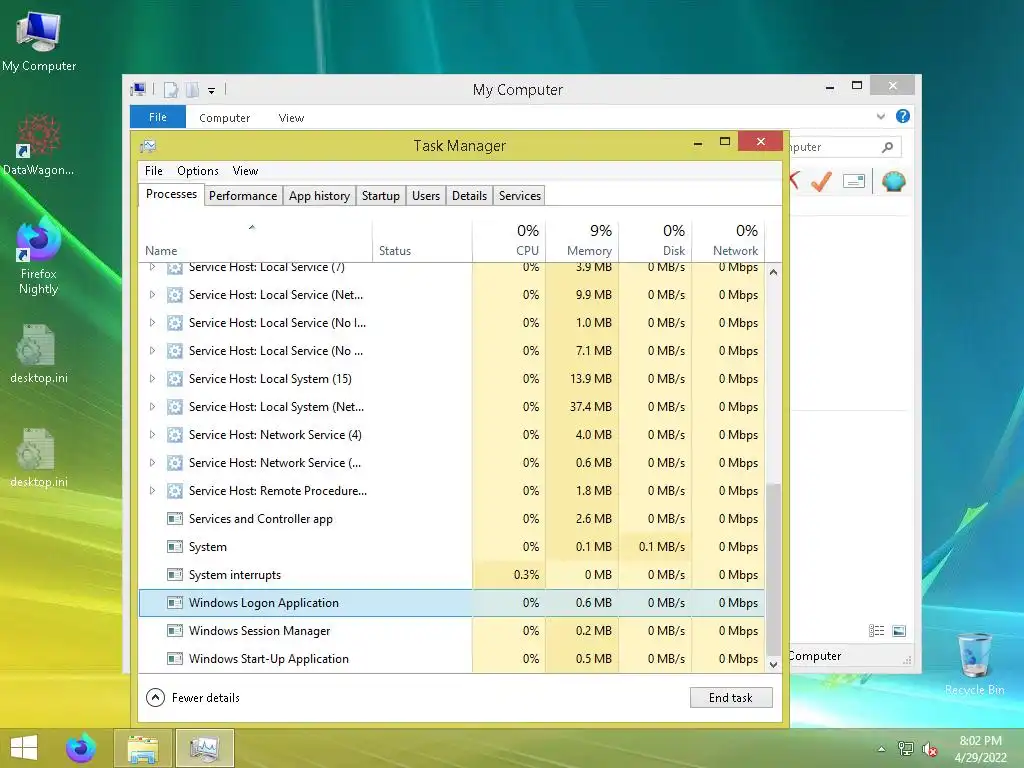This screenshot has height=768, width=1024.
Task: Click the orange checkmark icon in My Computer
Action: coord(821,181)
